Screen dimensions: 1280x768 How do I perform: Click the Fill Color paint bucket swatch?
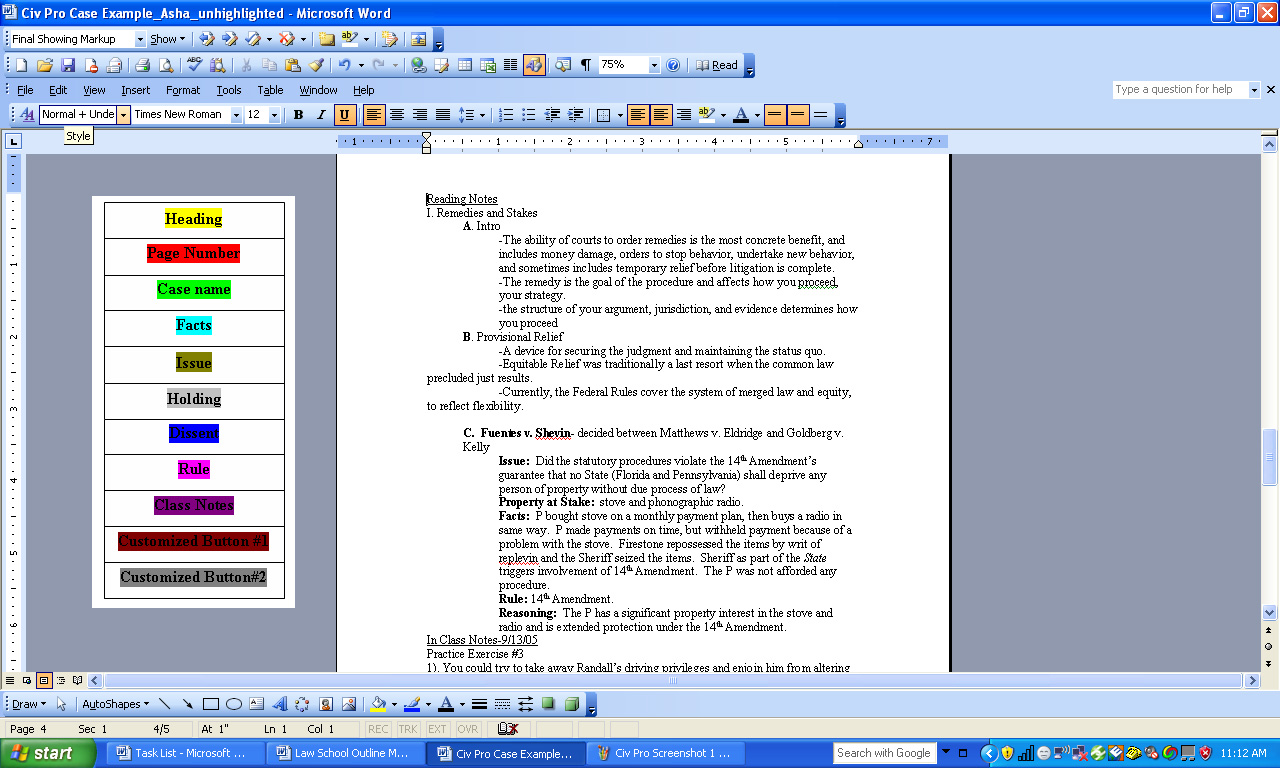378,704
